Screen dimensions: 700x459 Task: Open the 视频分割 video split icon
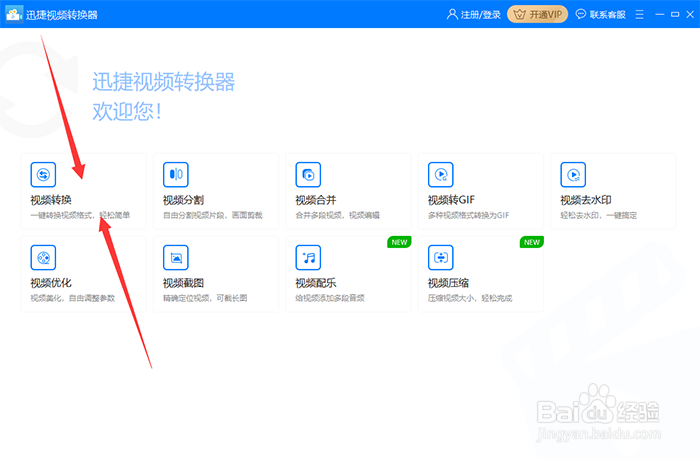click(x=176, y=175)
